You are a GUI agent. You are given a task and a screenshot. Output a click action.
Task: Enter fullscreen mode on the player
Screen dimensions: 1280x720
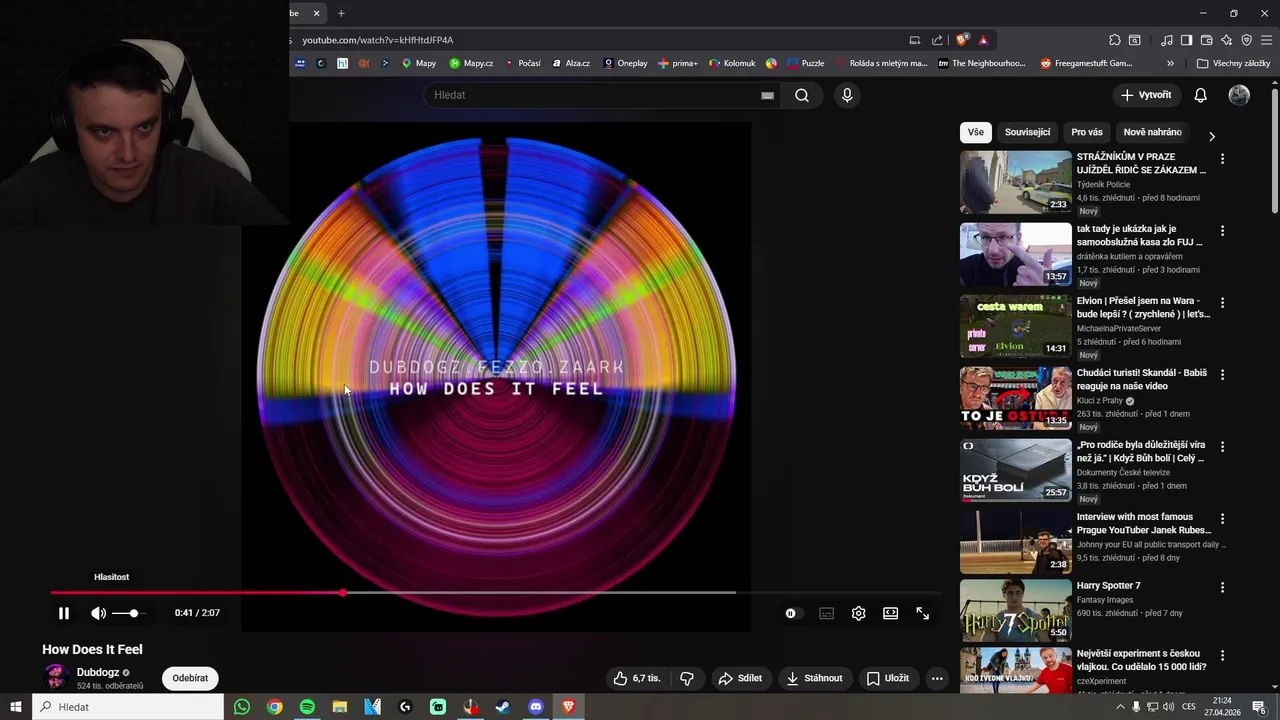pos(922,613)
